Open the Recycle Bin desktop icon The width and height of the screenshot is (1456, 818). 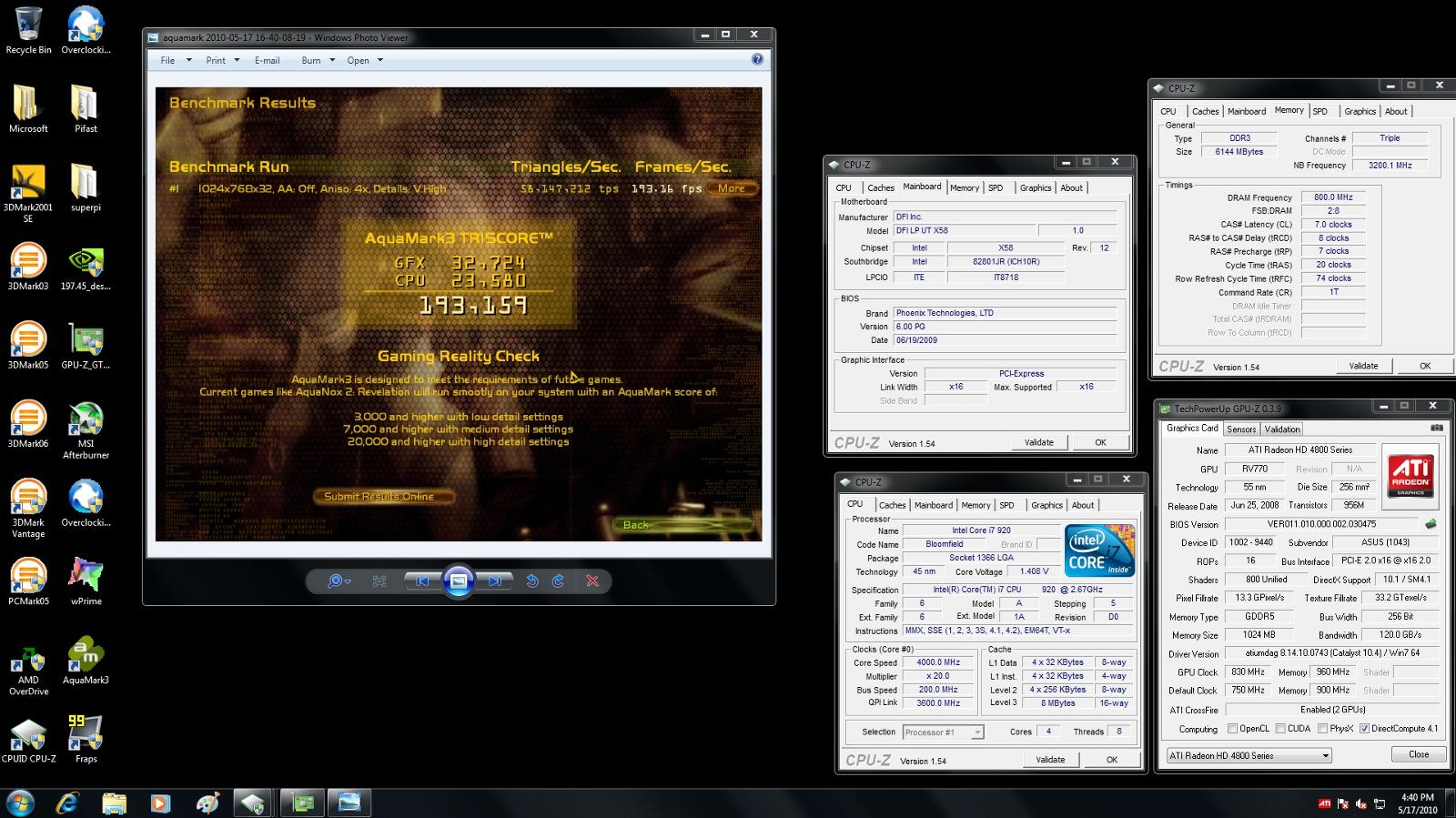tap(28, 31)
